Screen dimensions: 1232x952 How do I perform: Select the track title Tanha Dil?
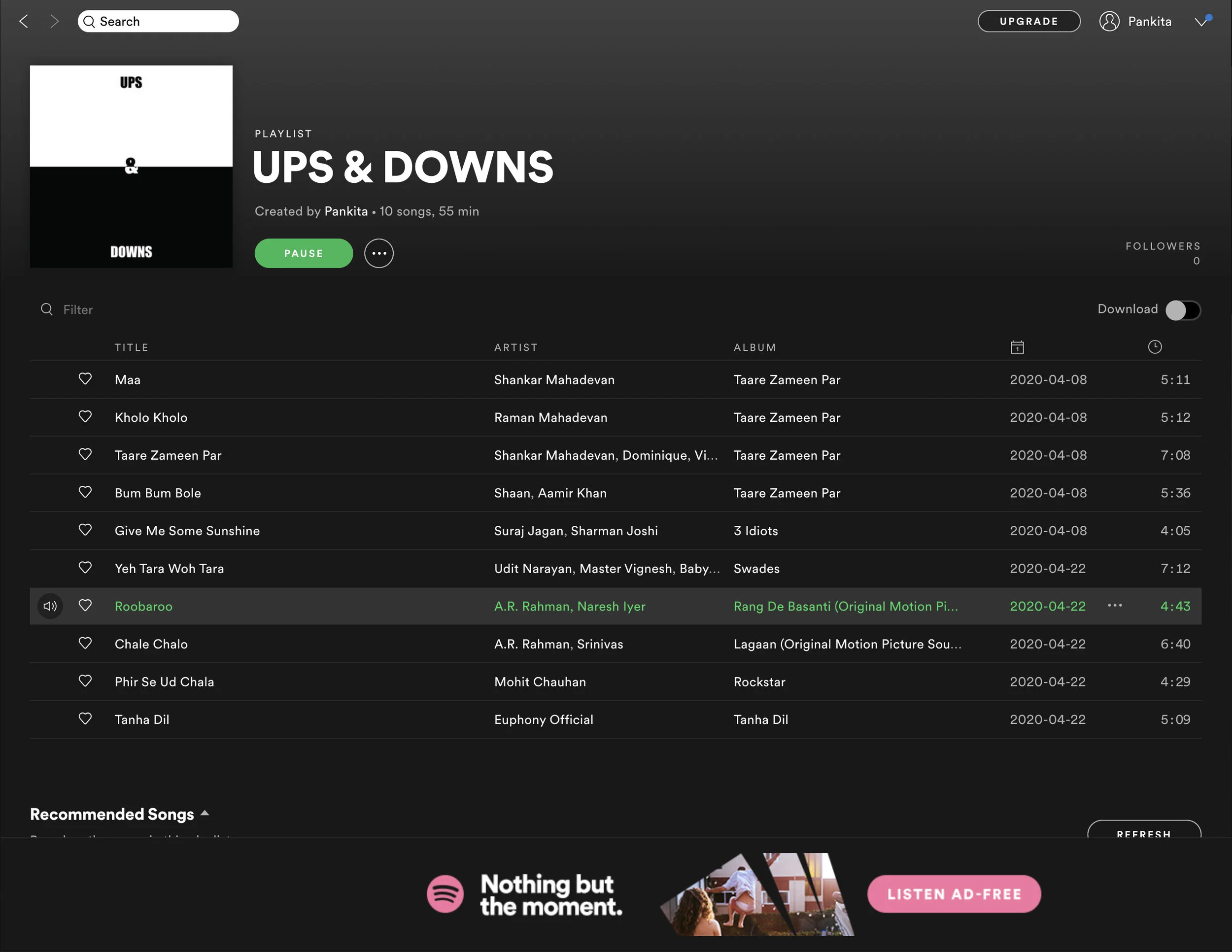click(142, 719)
